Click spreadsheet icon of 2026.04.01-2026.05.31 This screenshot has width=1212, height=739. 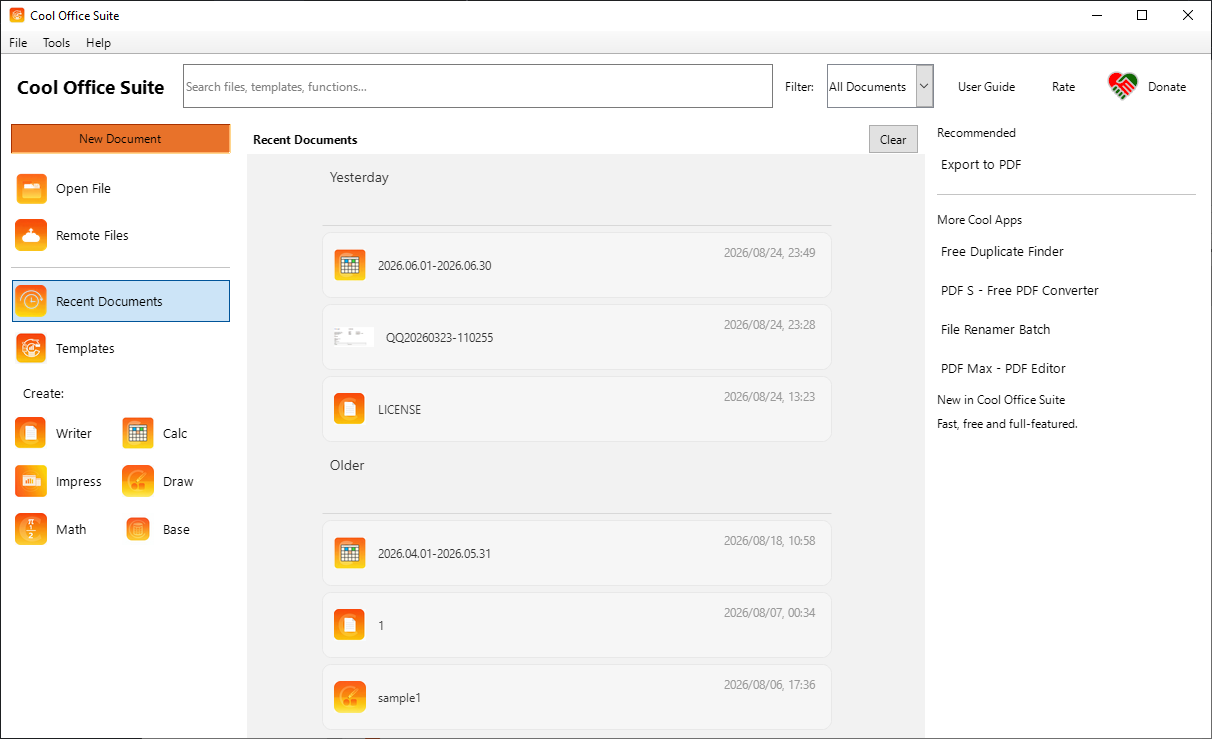(350, 553)
